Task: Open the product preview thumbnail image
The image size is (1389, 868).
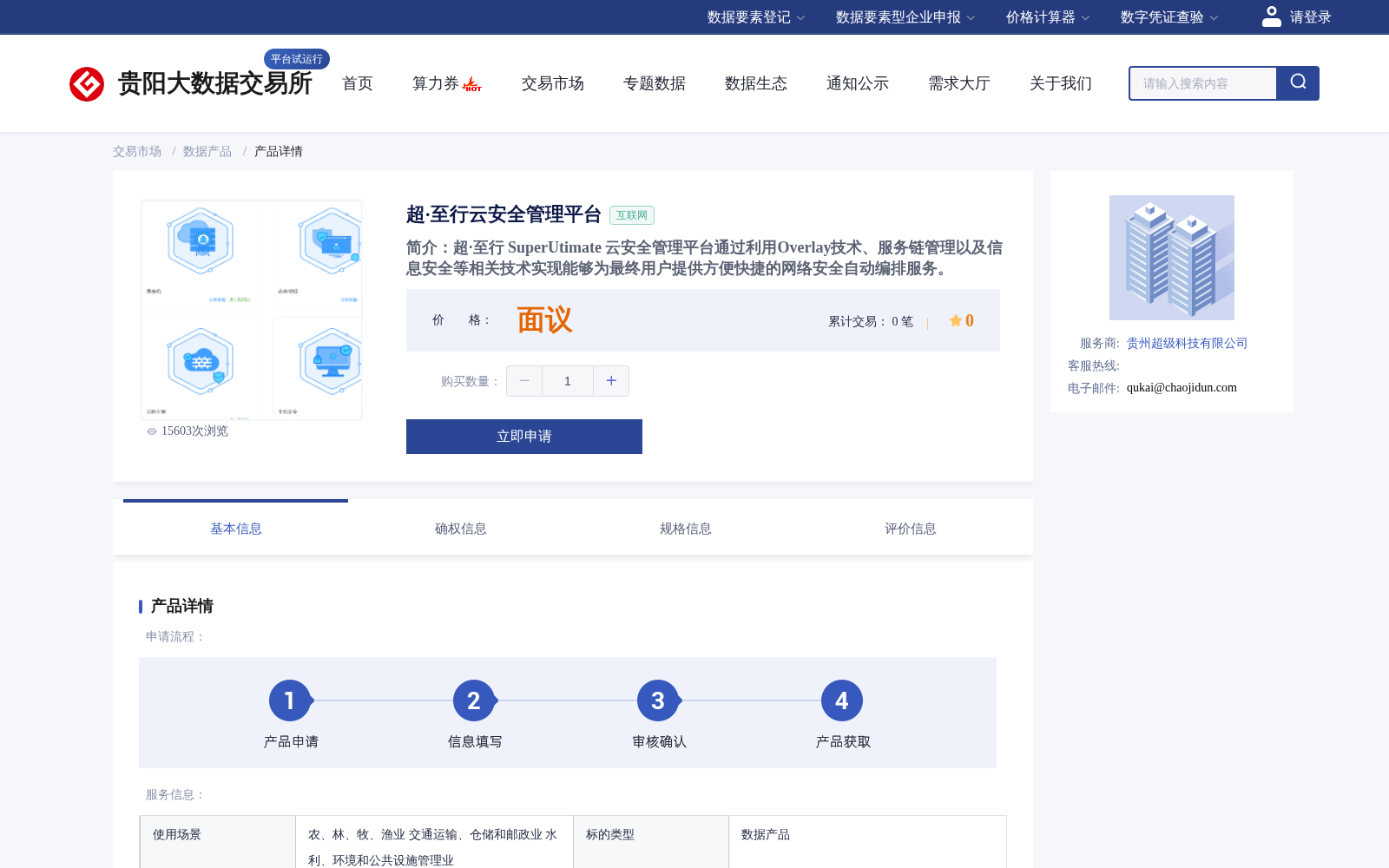Action: pyautogui.click(x=252, y=310)
